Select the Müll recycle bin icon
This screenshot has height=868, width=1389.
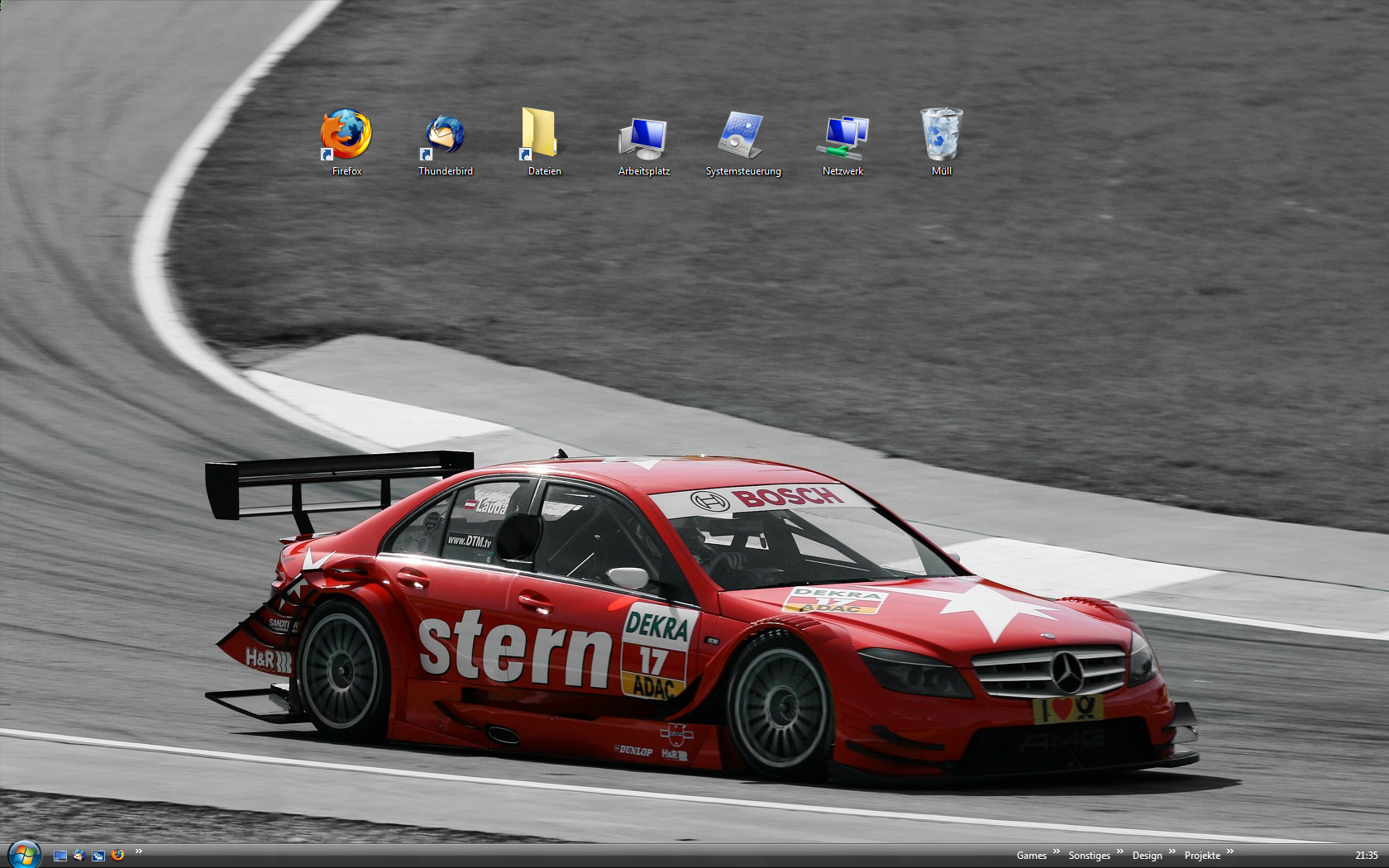942,141
